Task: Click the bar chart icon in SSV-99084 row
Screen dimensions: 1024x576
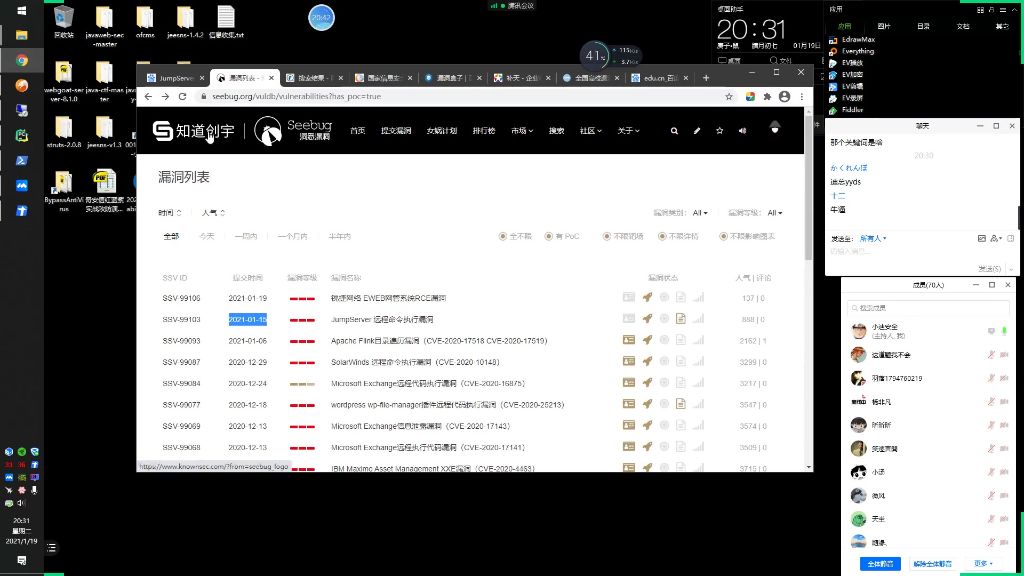Action: click(x=699, y=383)
